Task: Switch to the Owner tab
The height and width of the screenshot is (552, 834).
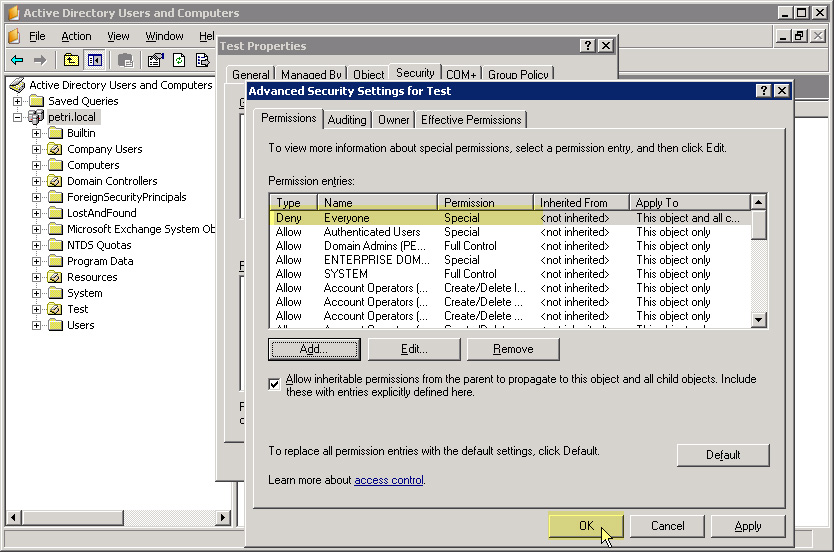Action: (x=394, y=120)
